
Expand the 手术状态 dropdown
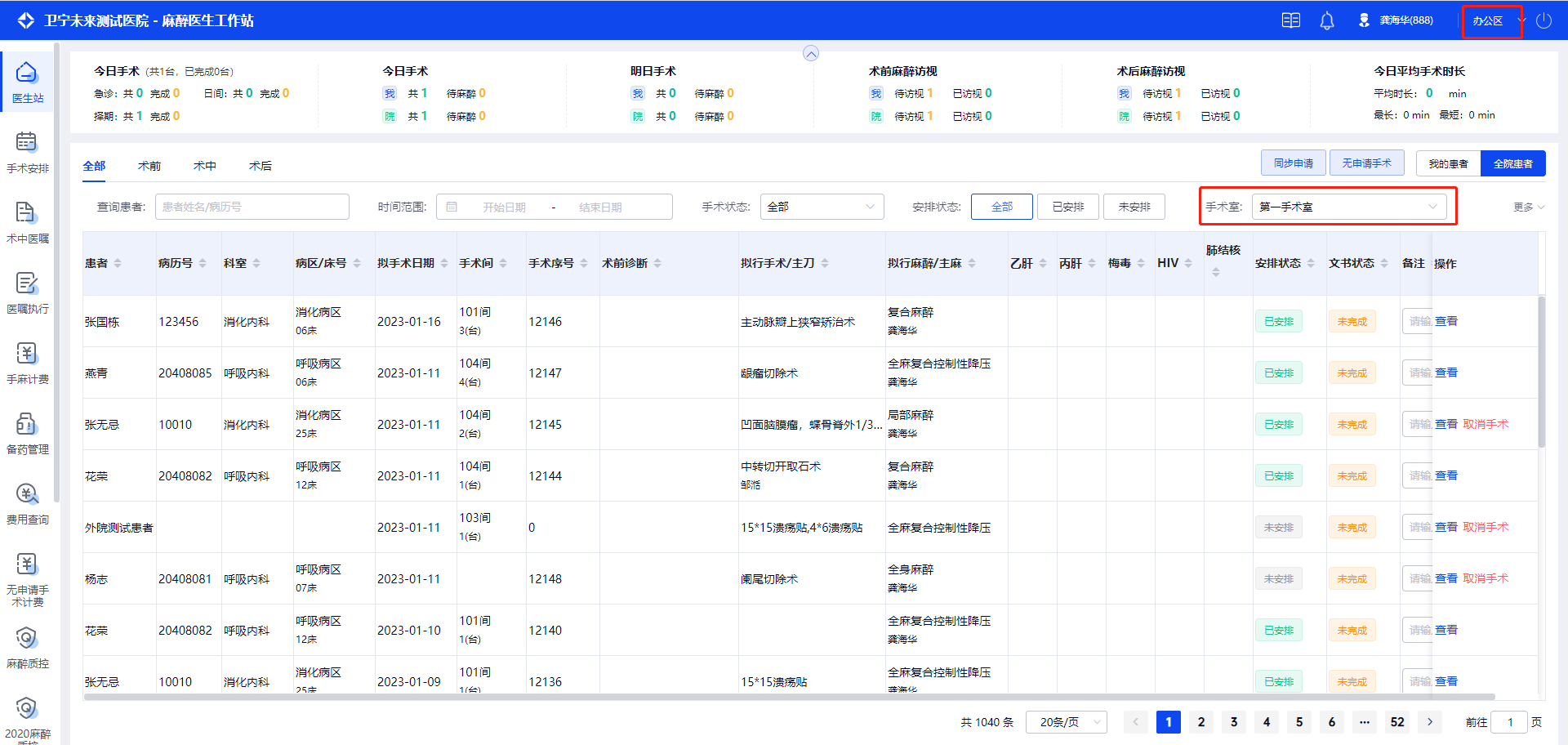pyautogui.click(x=822, y=207)
